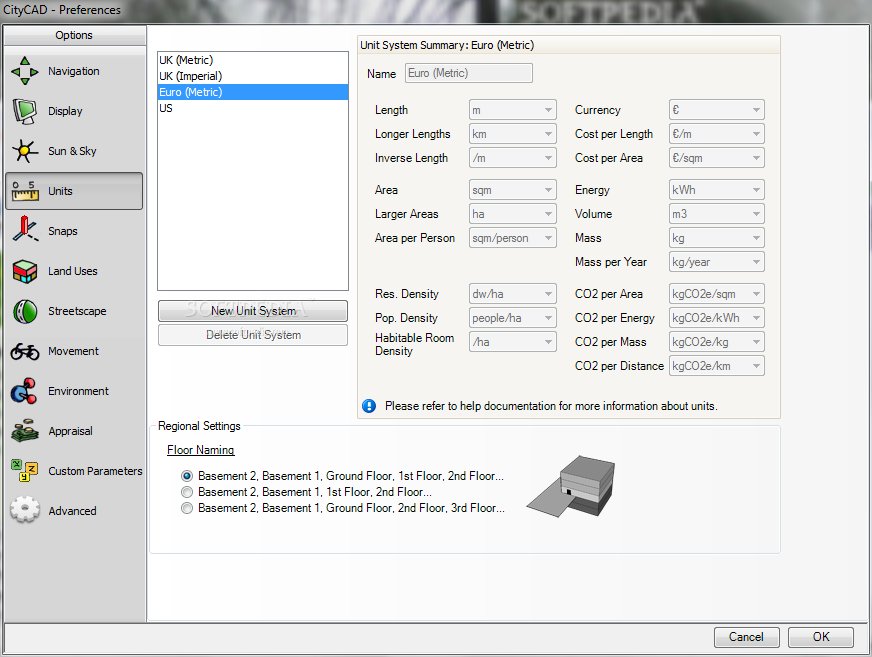Click the Custom Parameters XYZ icon
Image resolution: width=872 pixels, height=657 pixels.
24,471
